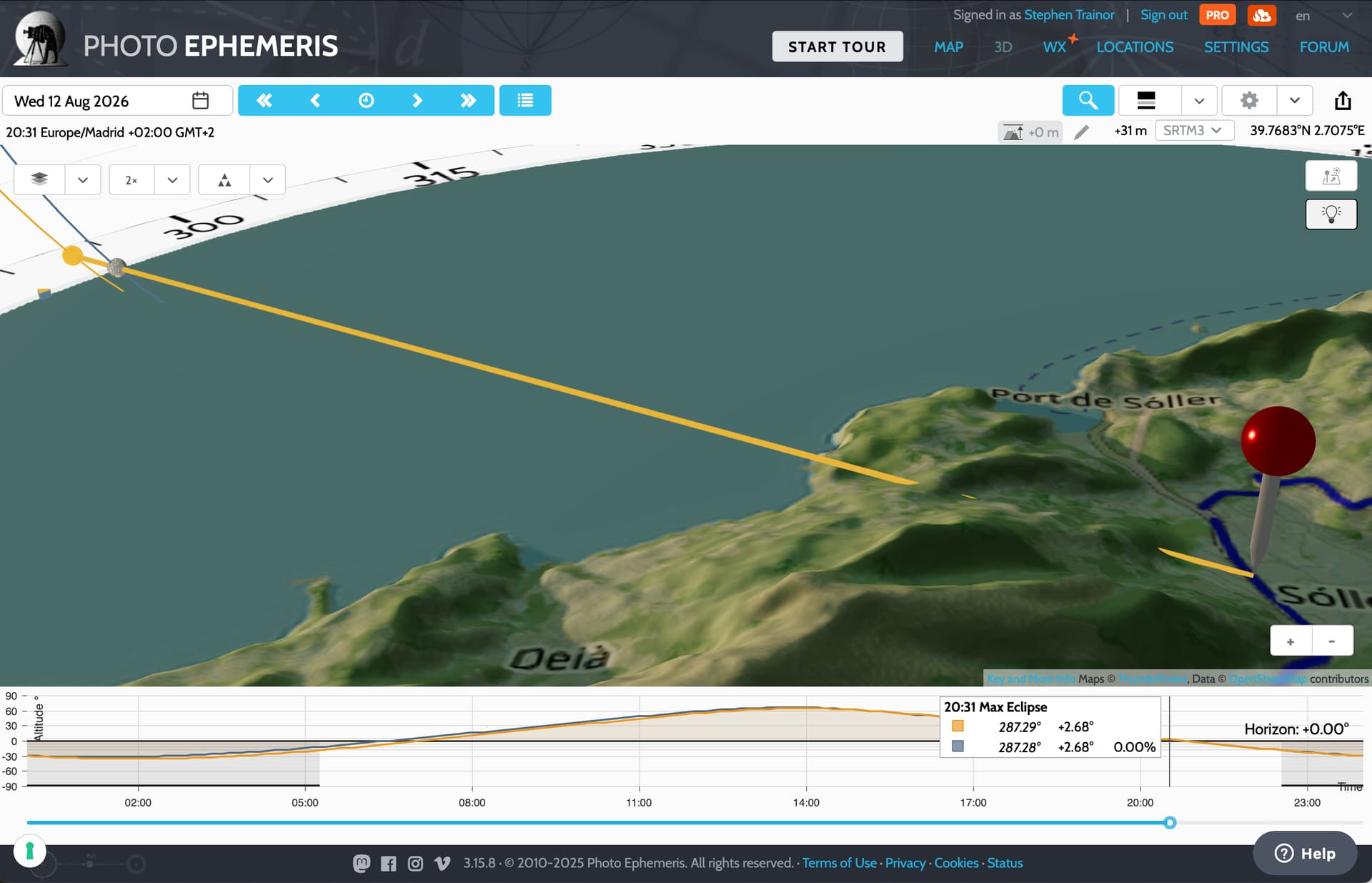The image size is (1372, 883).
Task: Open the calendar date picker icon
Action: tap(201, 101)
